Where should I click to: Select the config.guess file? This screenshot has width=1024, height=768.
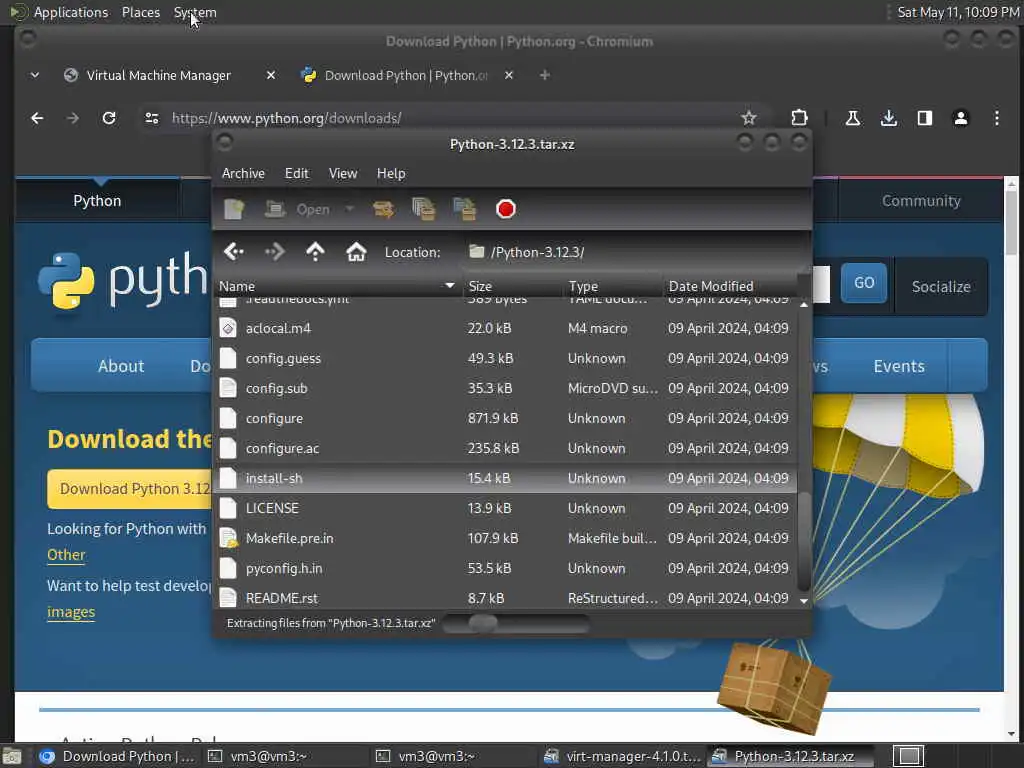click(x=505, y=358)
